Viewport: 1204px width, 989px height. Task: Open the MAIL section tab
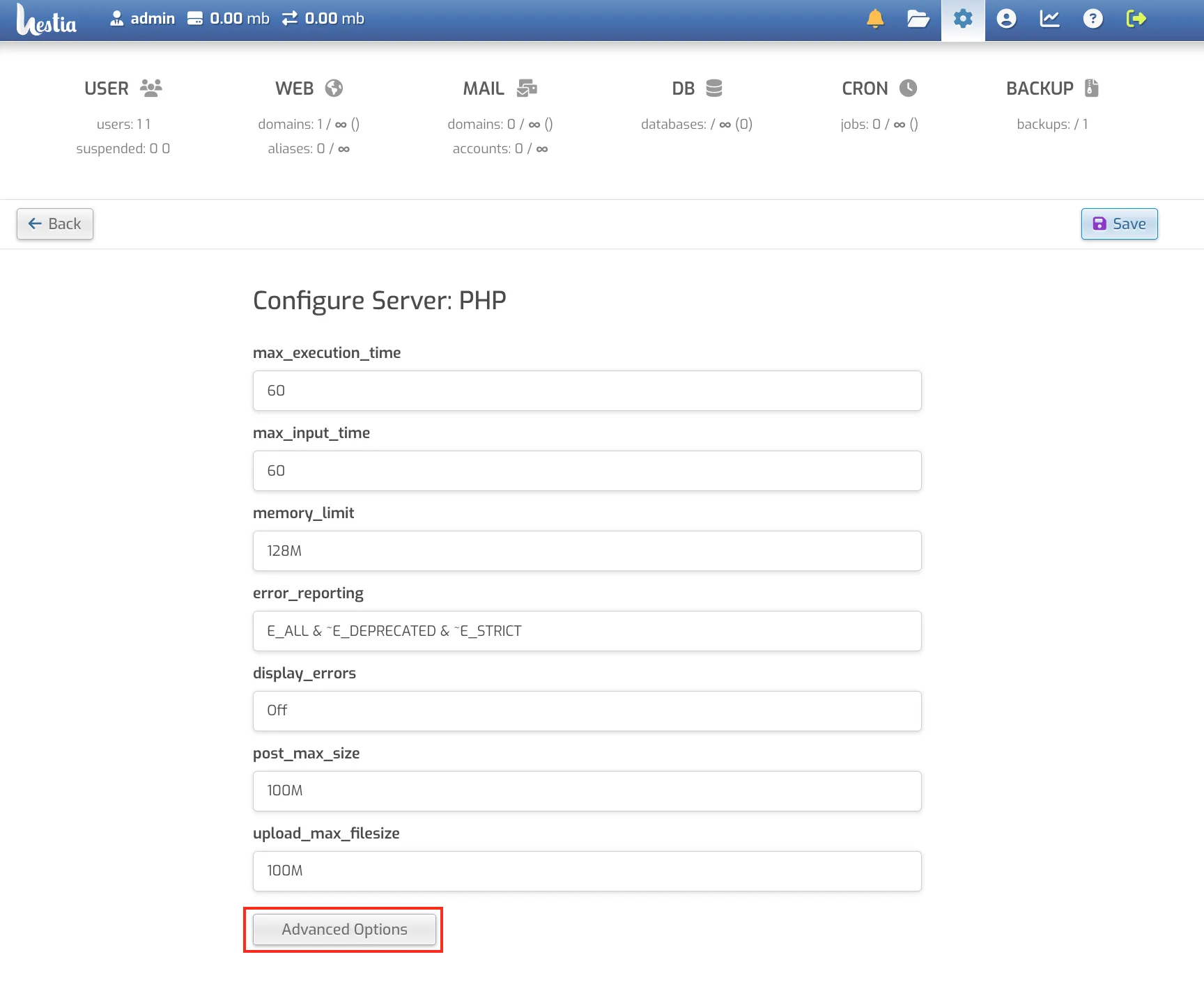pos(500,88)
